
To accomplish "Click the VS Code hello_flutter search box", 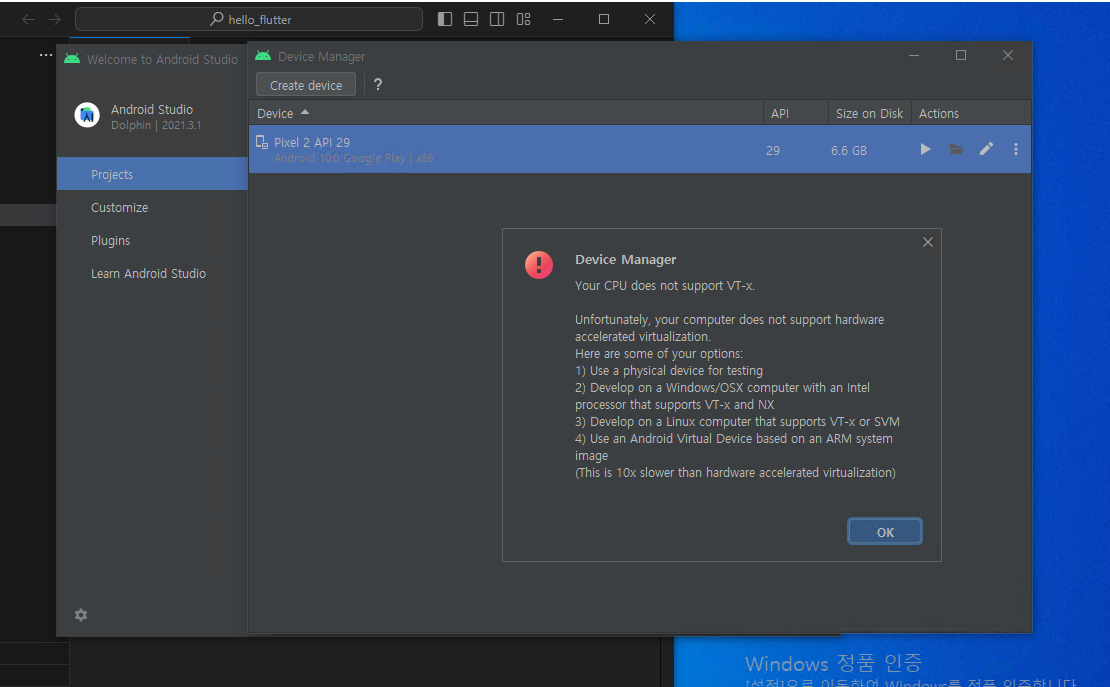I will point(248,19).
